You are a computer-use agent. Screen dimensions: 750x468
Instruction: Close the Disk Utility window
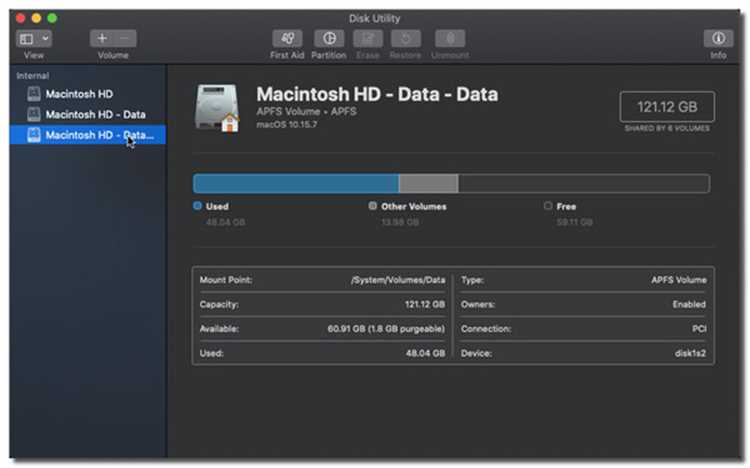[x=21, y=18]
